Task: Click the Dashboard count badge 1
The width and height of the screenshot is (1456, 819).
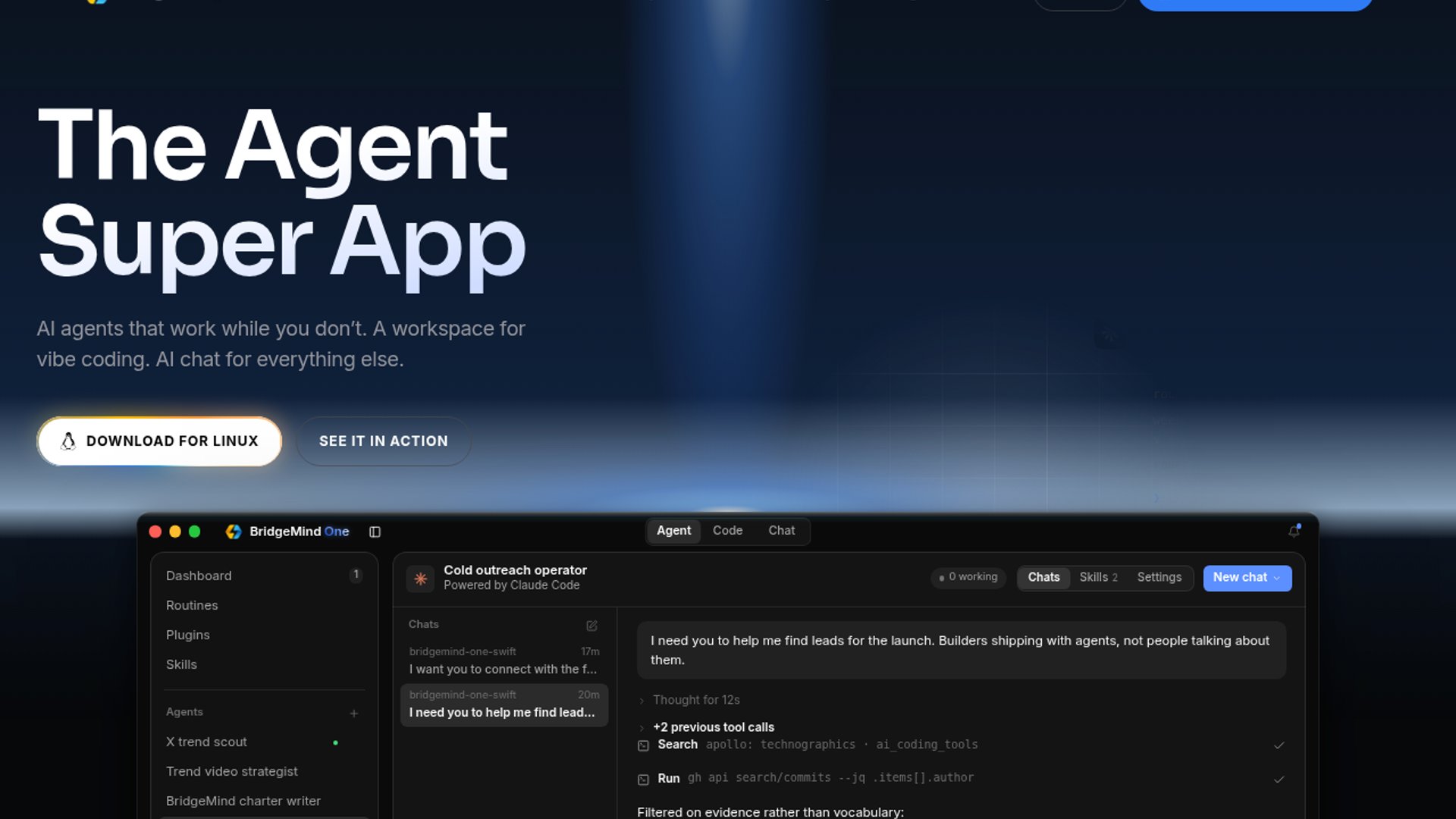Action: [356, 575]
